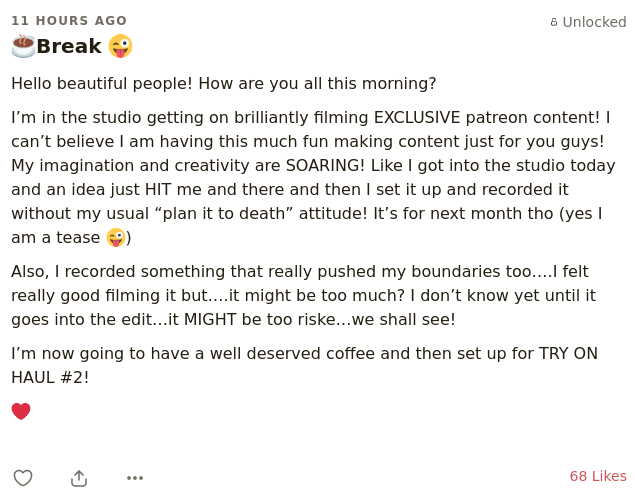Click the red heart emoji ending the post
The width and height of the screenshot is (635, 494).
(x=21, y=411)
